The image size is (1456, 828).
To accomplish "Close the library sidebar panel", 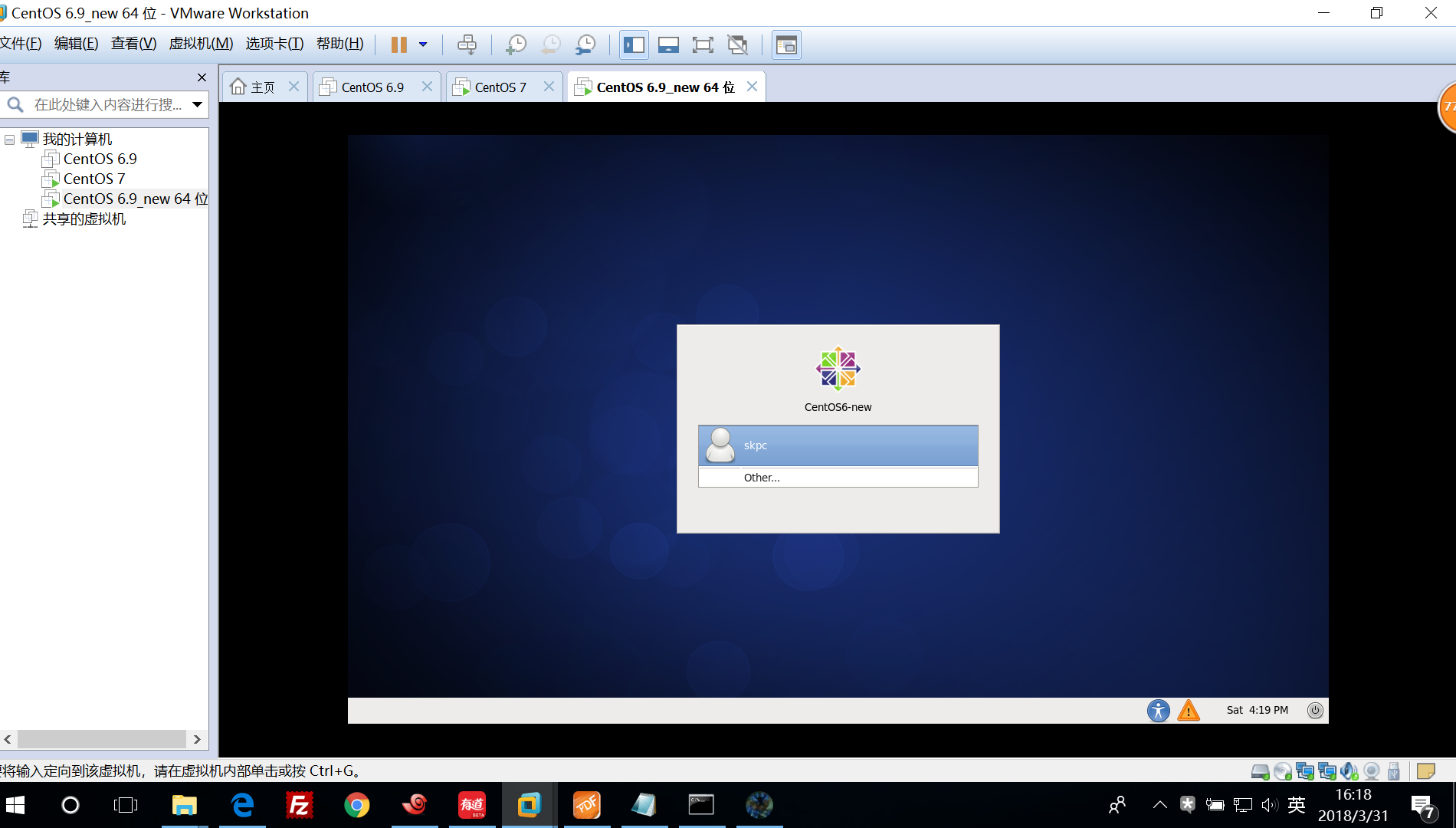I will 202,77.
